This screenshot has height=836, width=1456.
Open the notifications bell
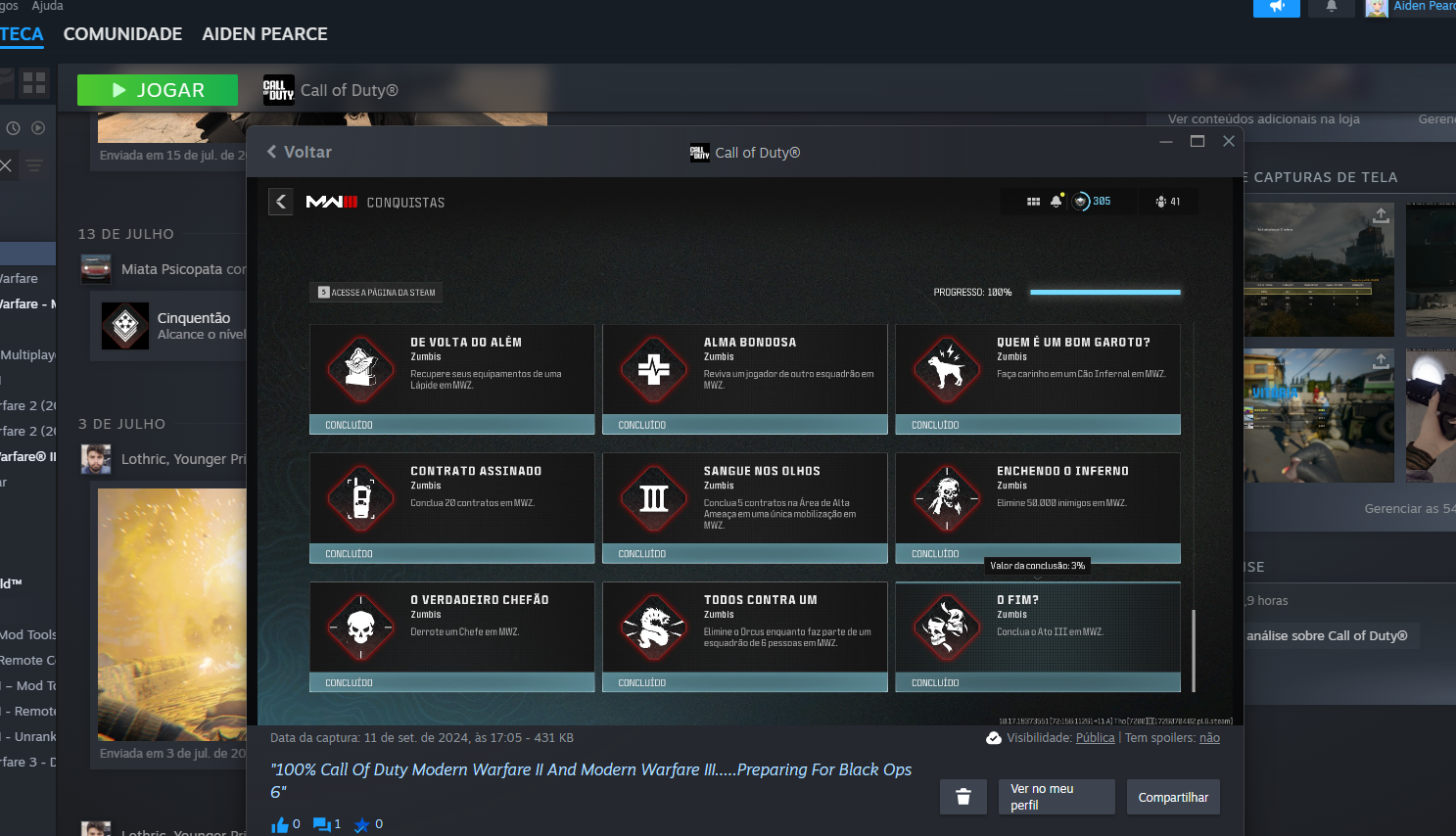[1332, 7]
